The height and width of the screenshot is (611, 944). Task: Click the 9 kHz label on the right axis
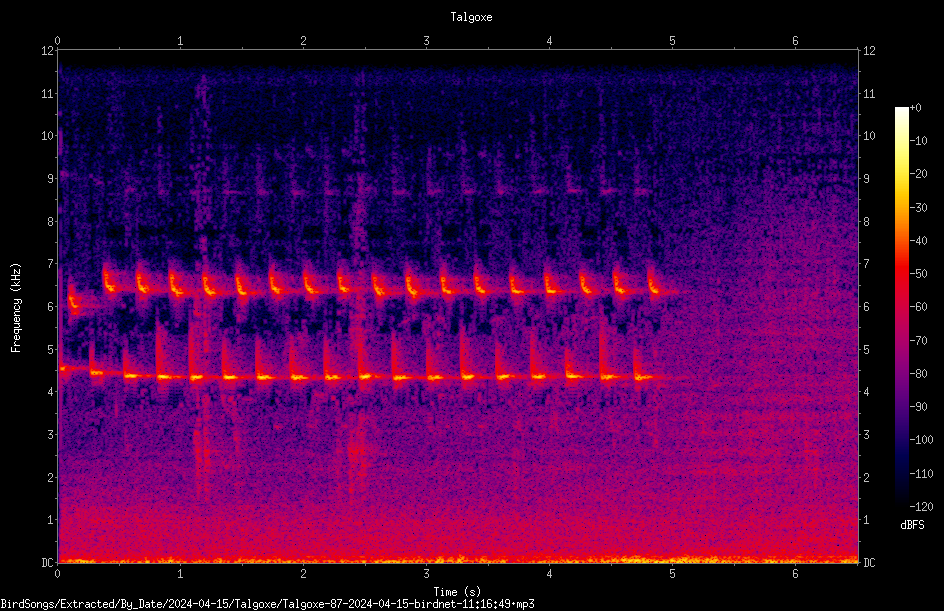coord(866,179)
